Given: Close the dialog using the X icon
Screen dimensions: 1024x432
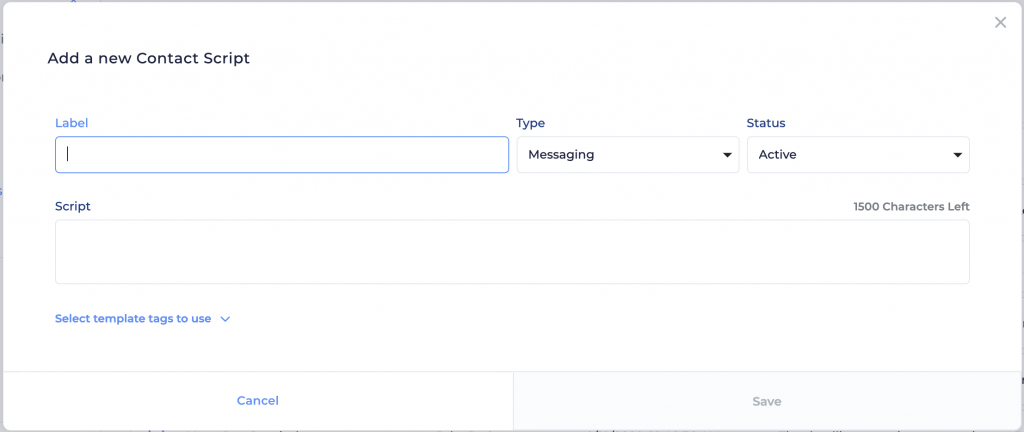Looking at the screenshot, I should (1000, 23).
